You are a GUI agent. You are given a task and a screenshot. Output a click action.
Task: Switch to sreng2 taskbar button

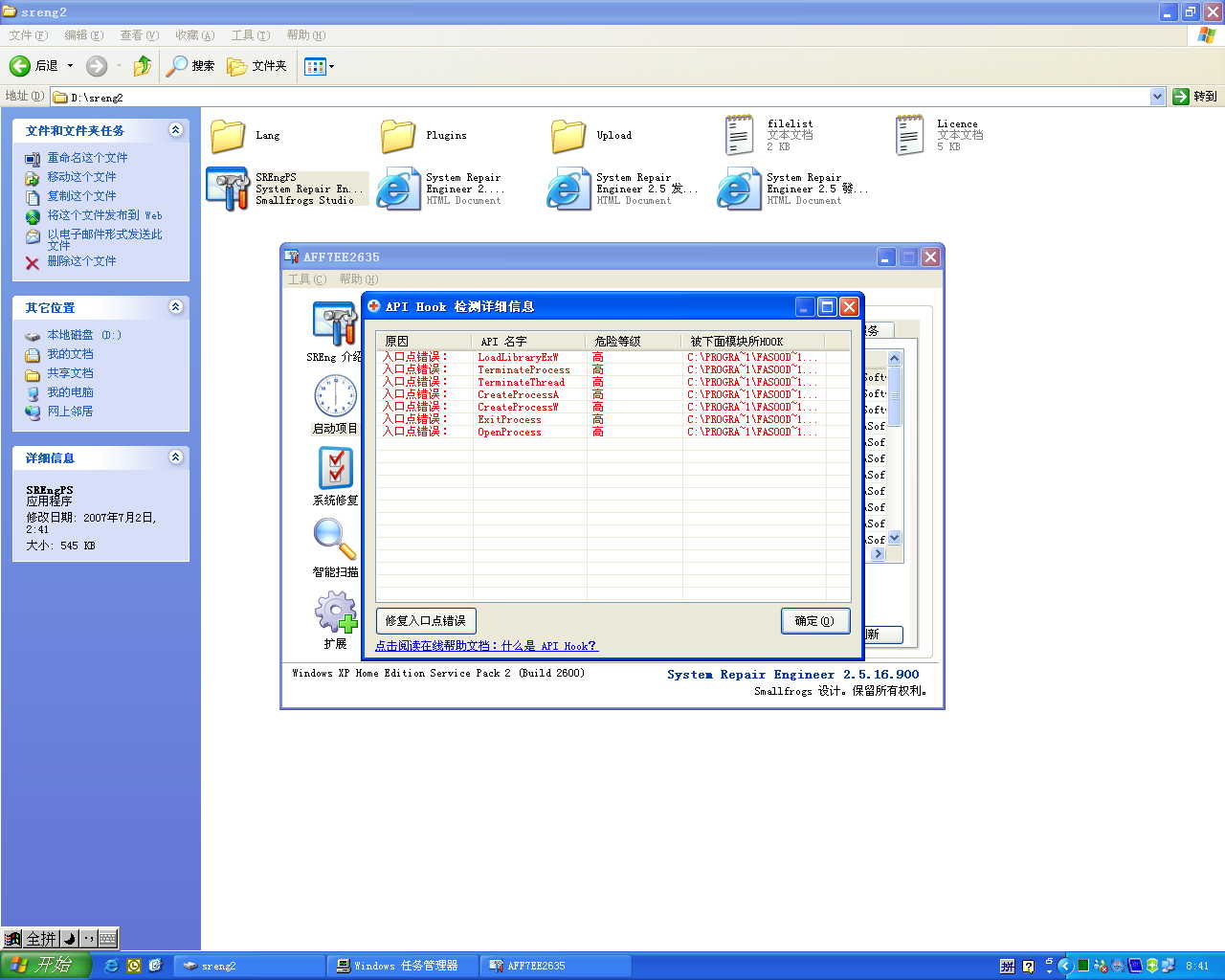pyautogui.click(x=251, y=966)
